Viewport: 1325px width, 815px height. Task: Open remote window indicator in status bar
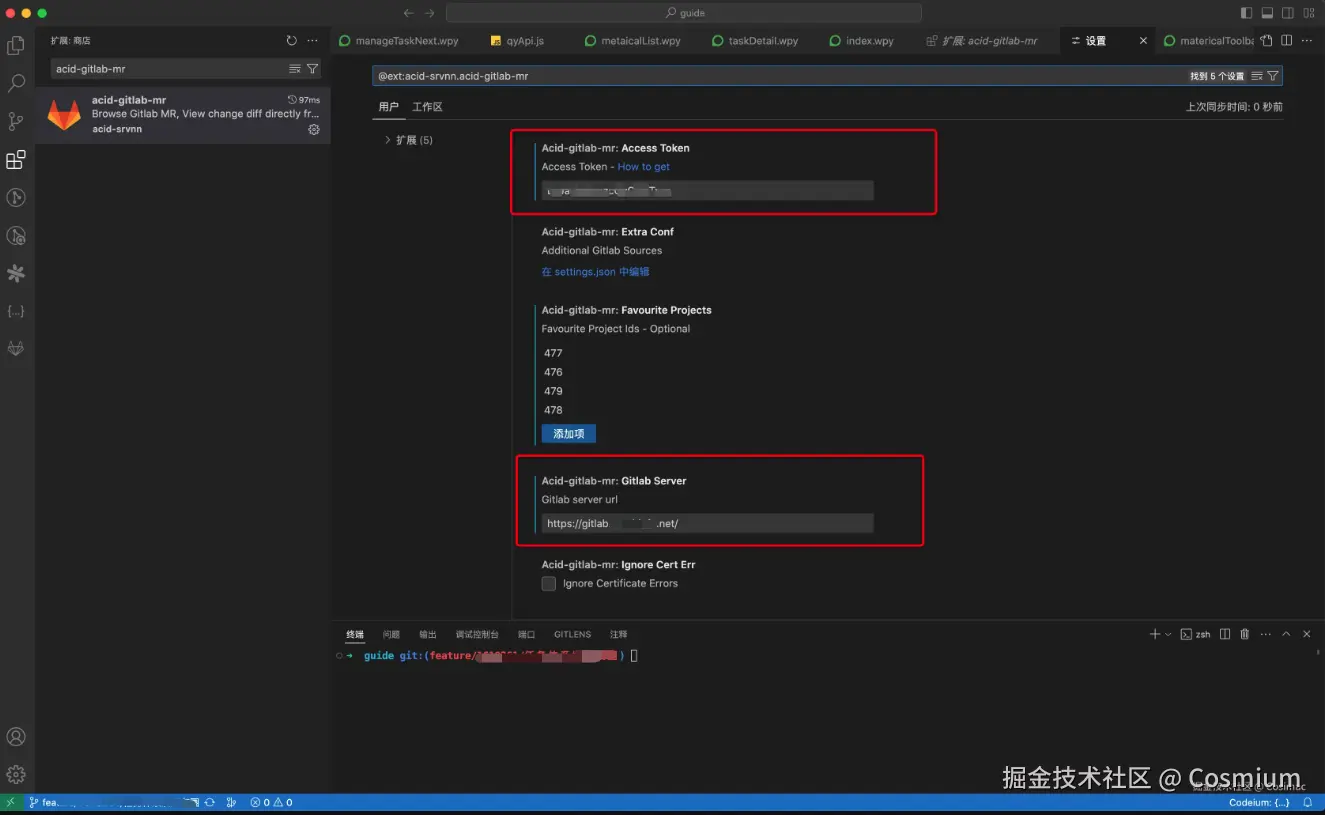(x=10, y=802)
